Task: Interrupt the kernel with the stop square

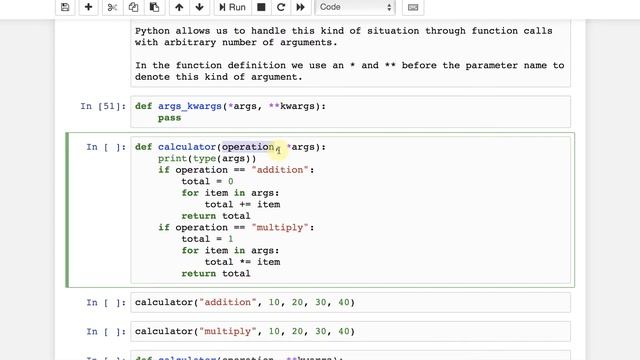Action: pyautogui.click(x=261, y=7)
